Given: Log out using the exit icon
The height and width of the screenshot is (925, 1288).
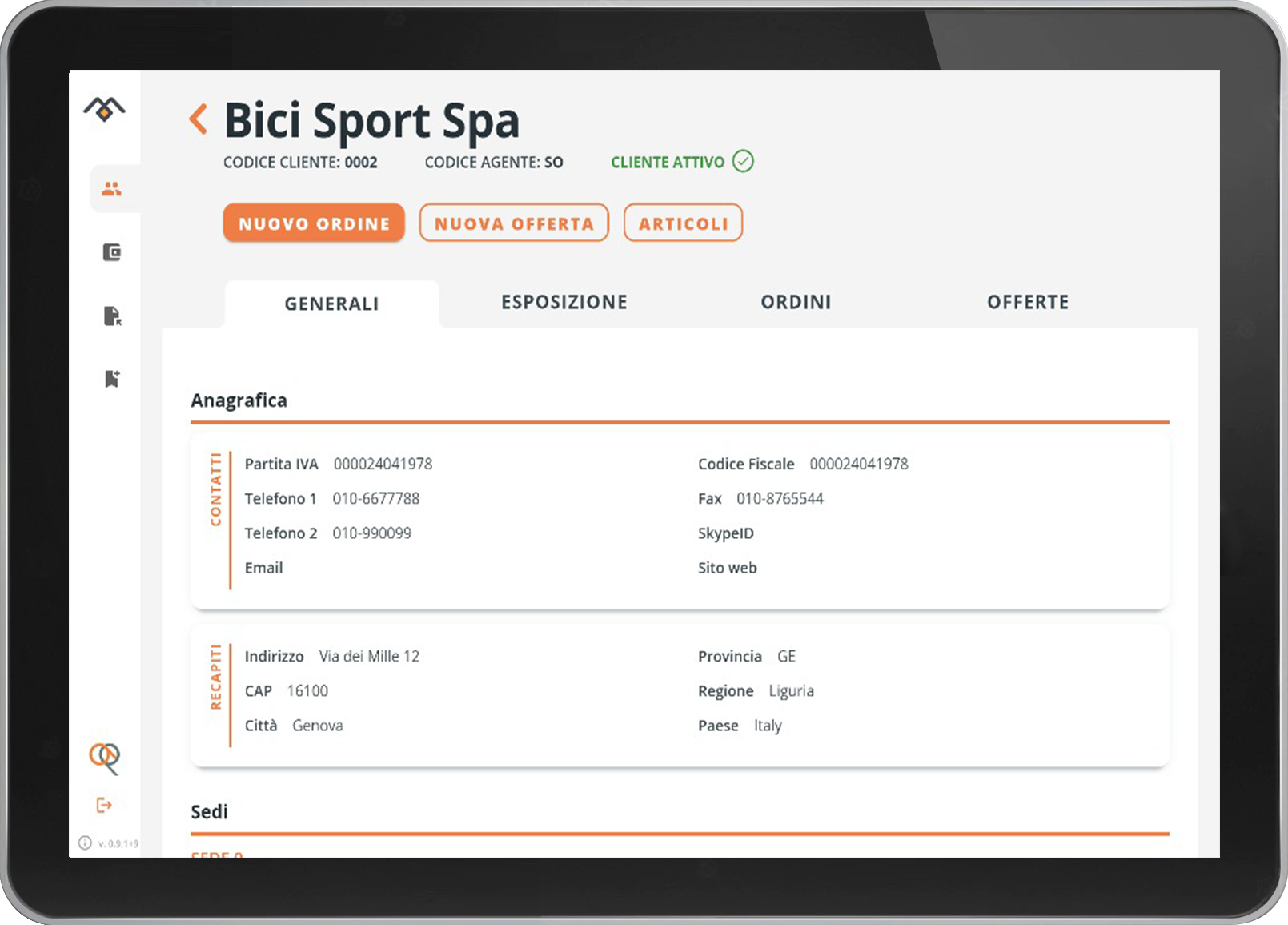Looking at the screenshot, I should pos(104,805).
